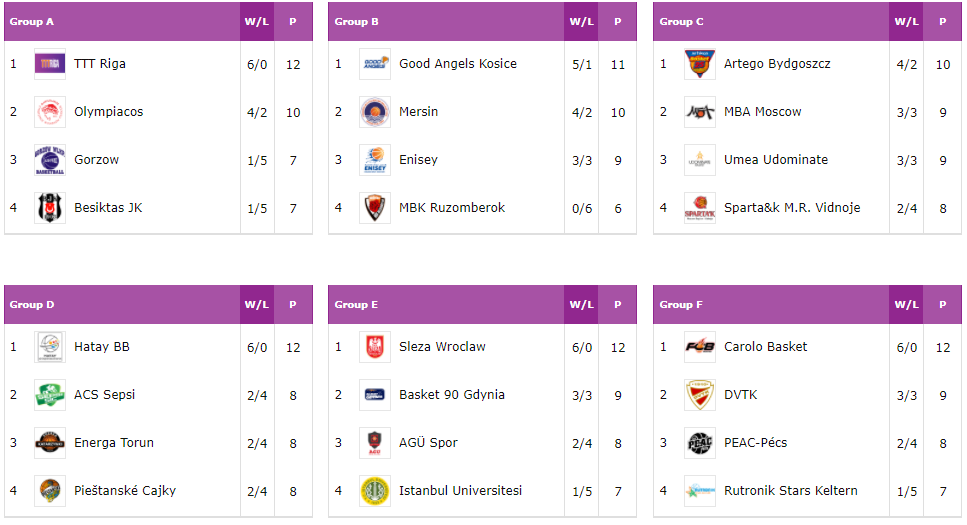Click the Olympiacos team logo
Image resolution: width=967 pixels, height=525 pixels.
coord(50,112)
